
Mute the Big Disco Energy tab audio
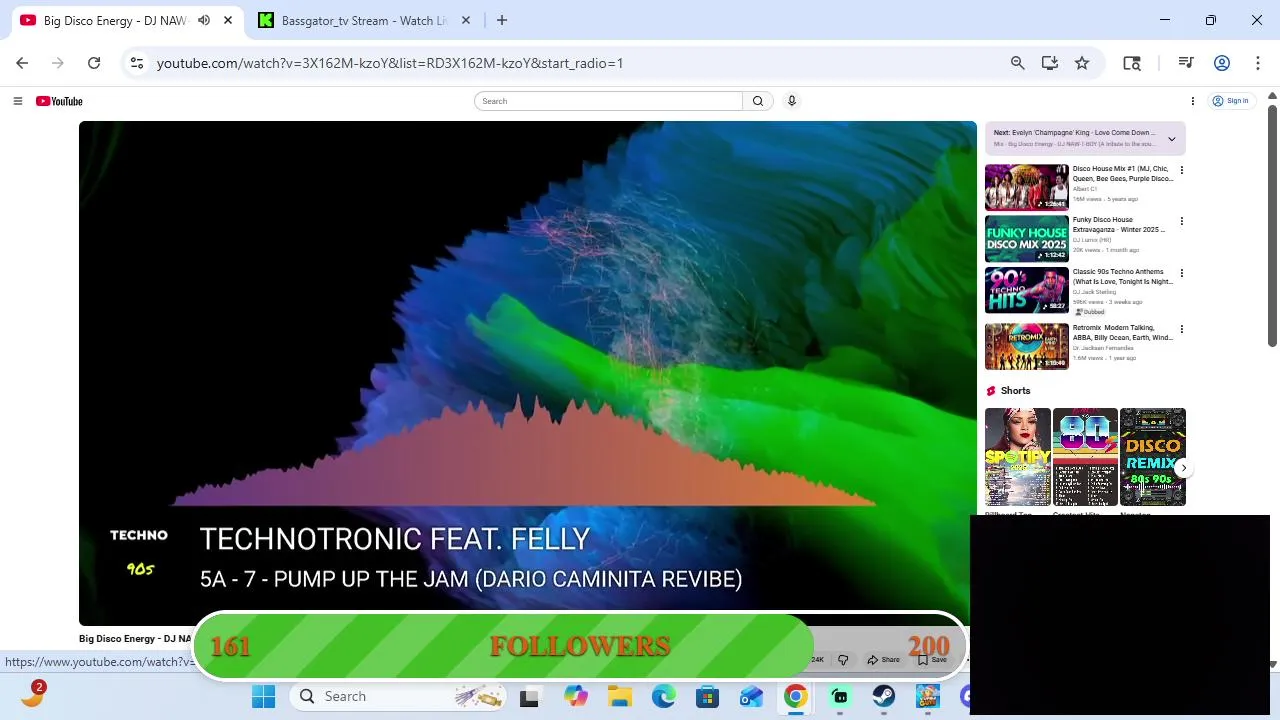(x=204, y=20)
